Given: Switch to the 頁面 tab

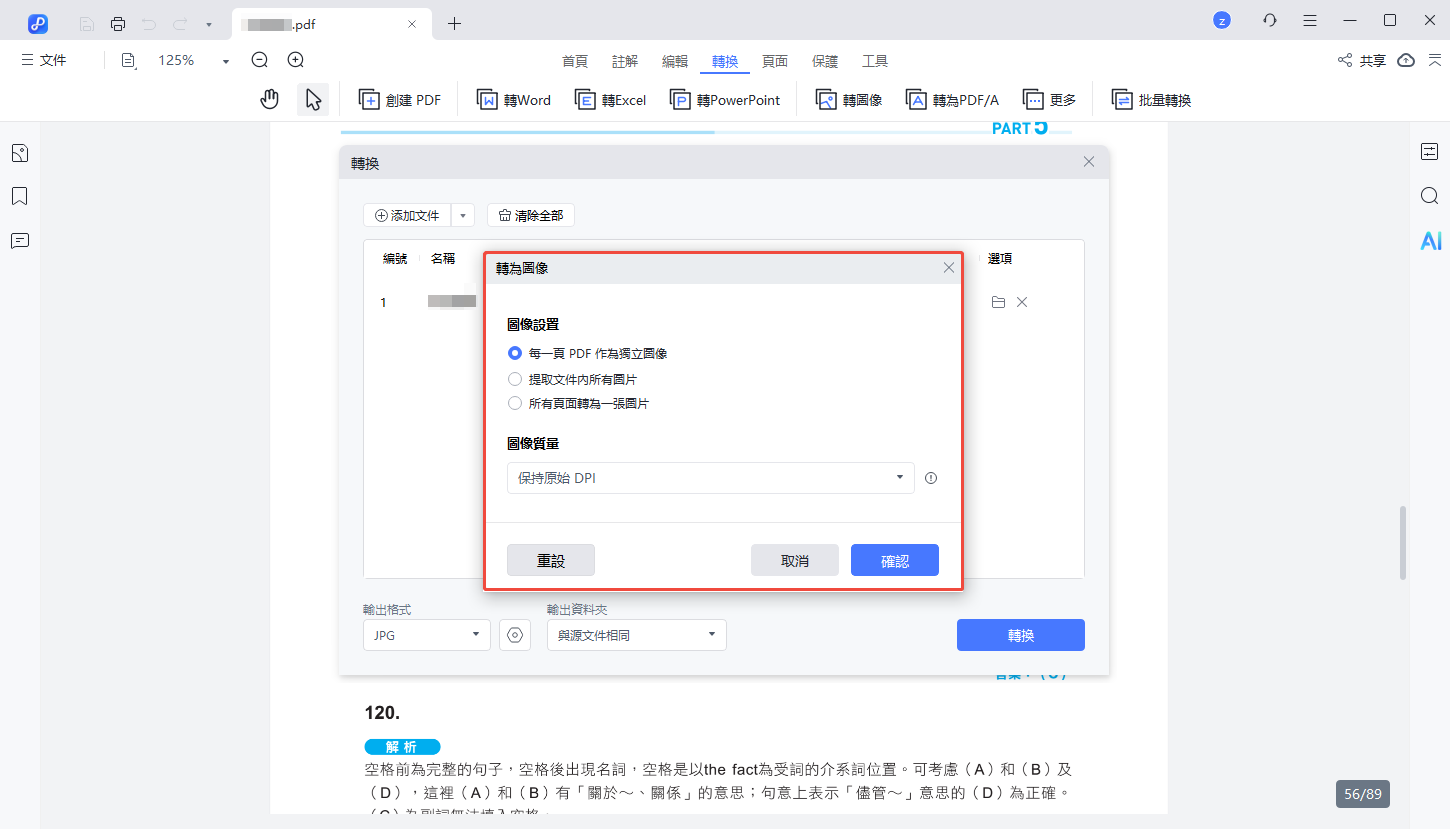Looking at the screenshot, I should [x=775, y=61].
